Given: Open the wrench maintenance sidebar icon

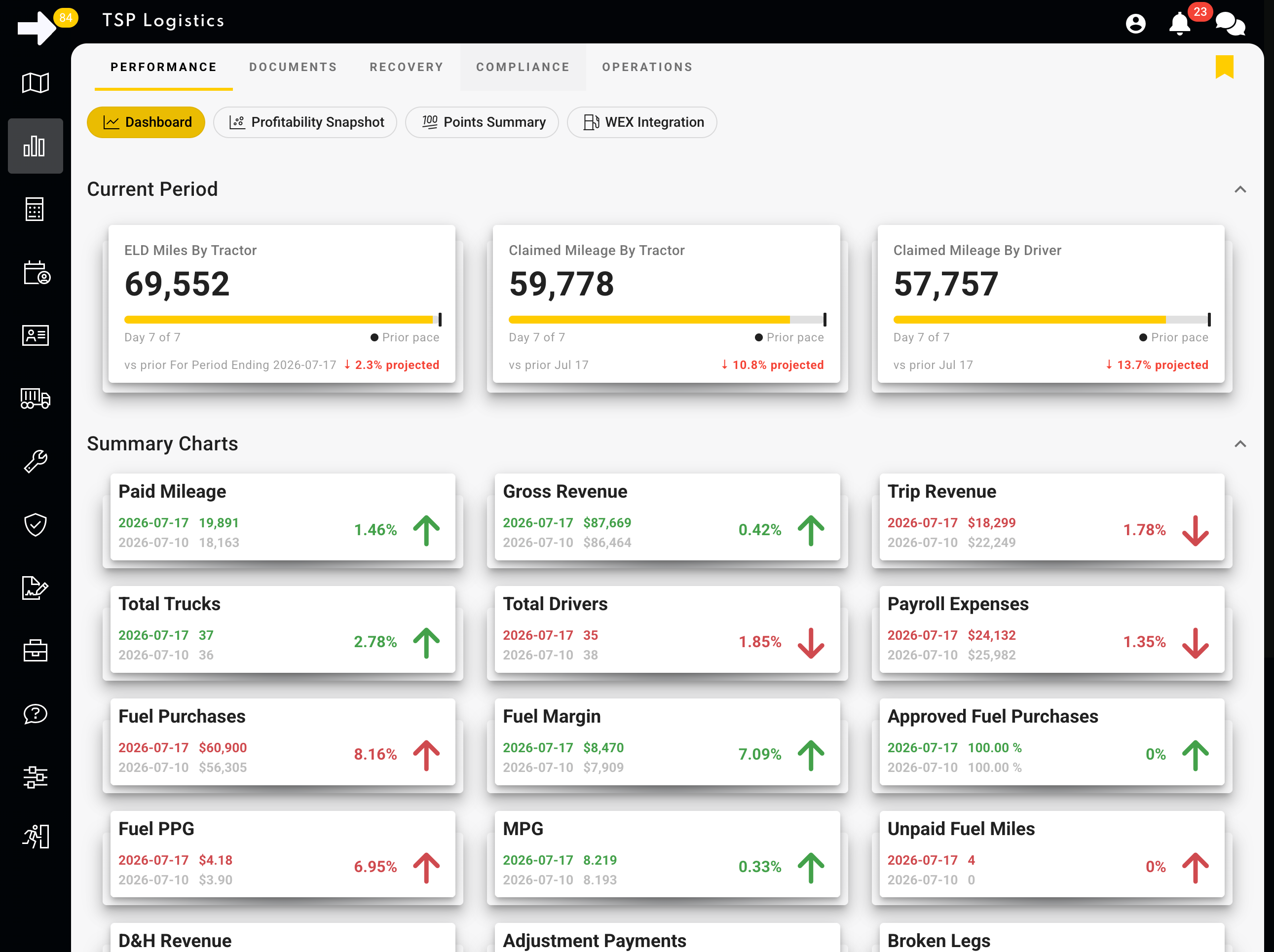Looking at the screenshot, I should [35, 461].
